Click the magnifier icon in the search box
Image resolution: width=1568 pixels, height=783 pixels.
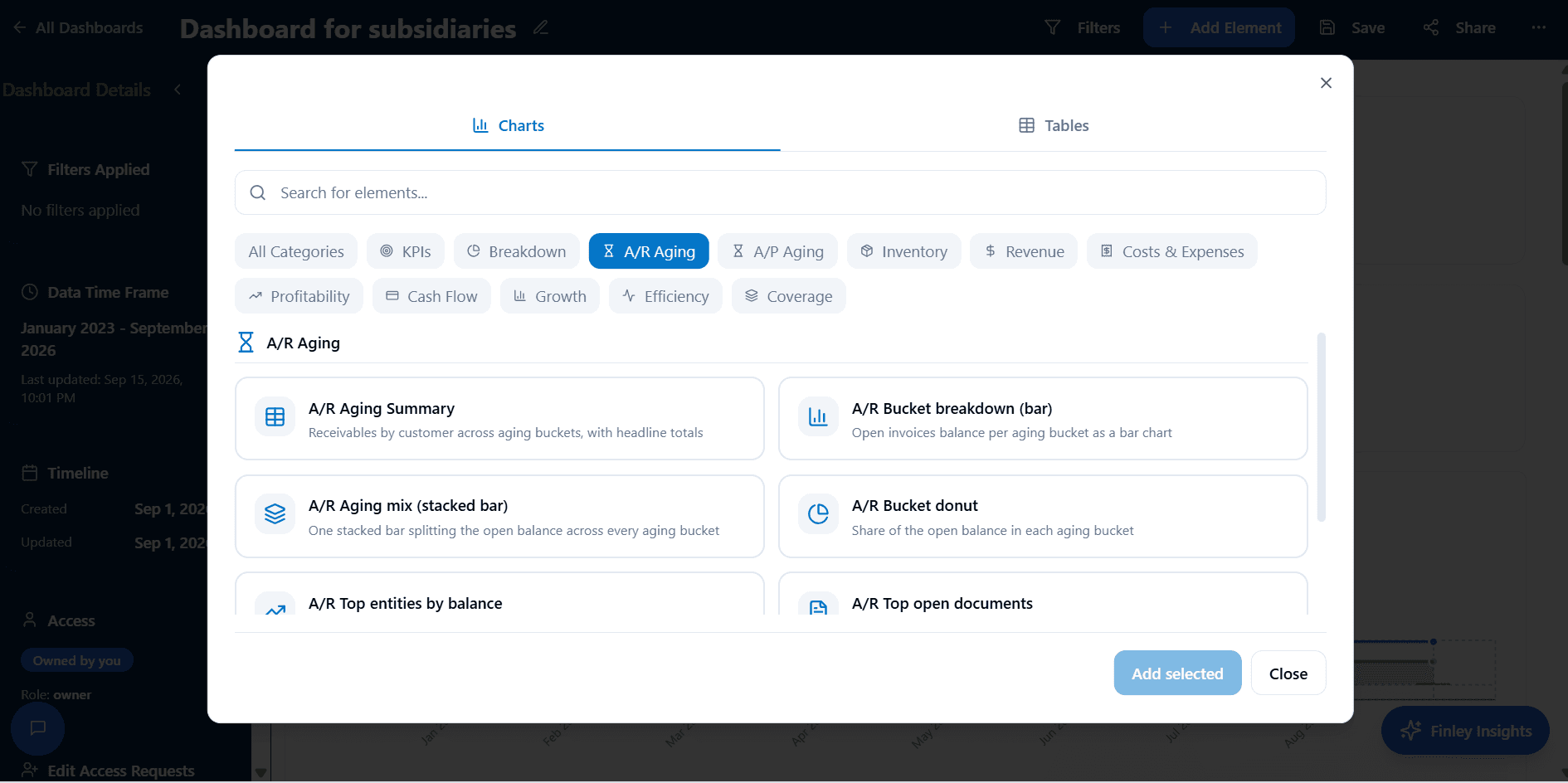pos(258,192)
